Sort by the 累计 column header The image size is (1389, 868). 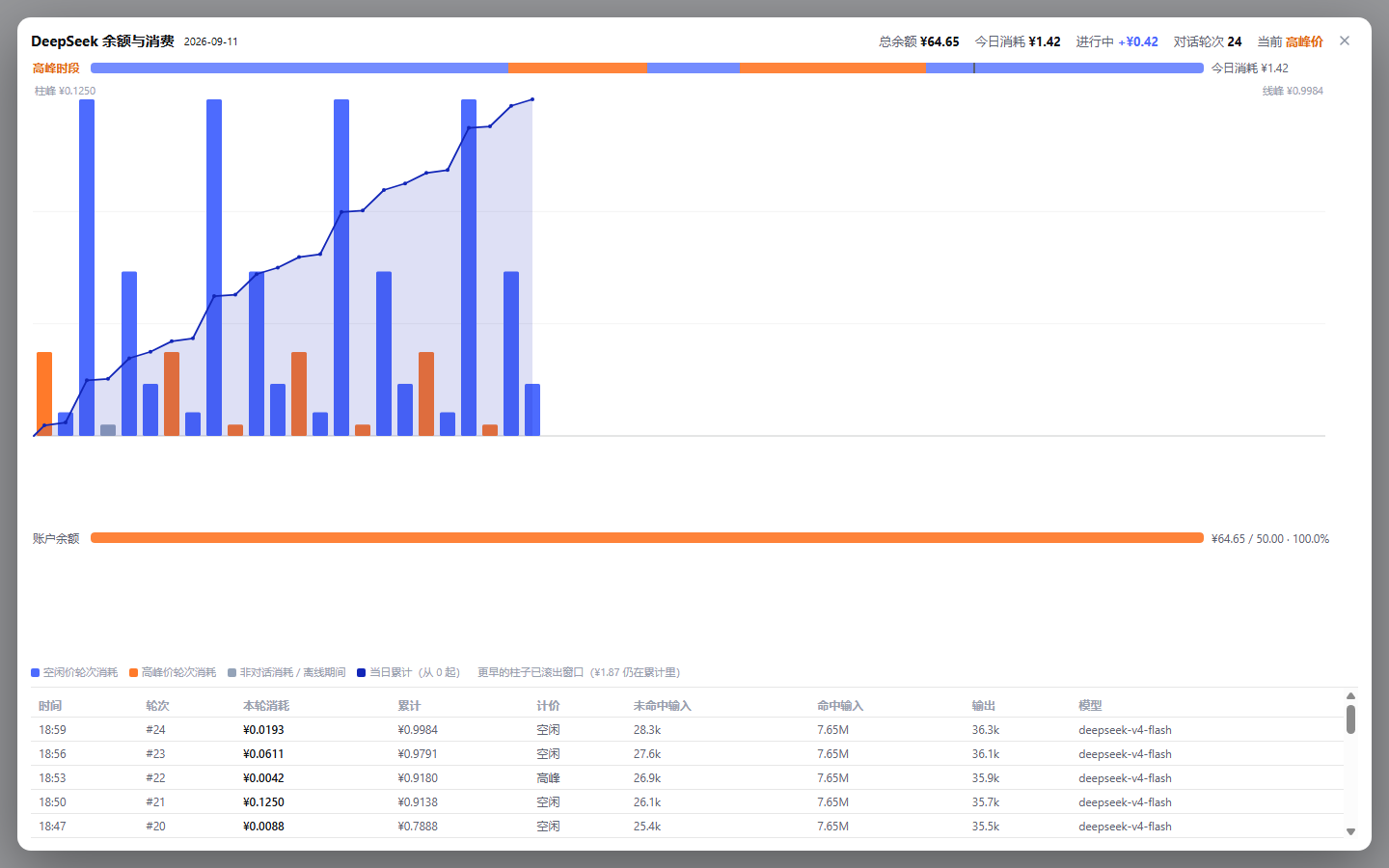[x=409, y=706]
